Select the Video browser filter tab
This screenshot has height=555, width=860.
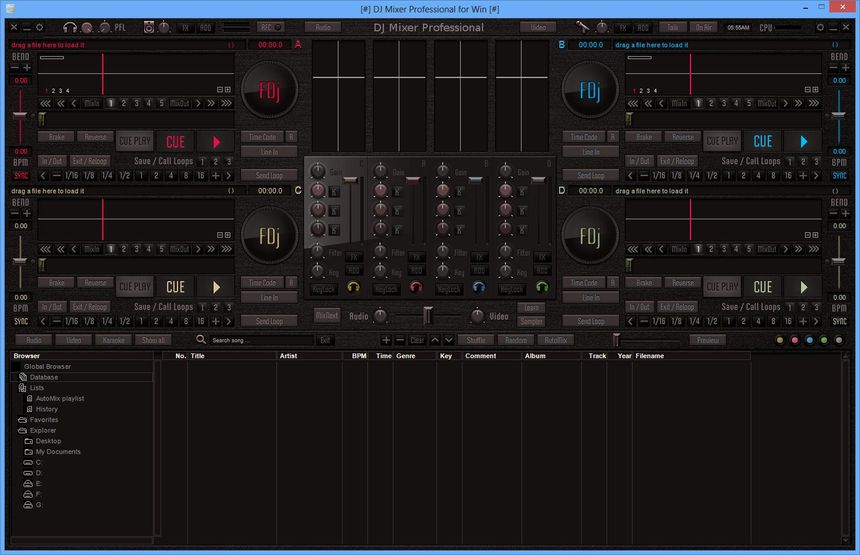[73, 340]
